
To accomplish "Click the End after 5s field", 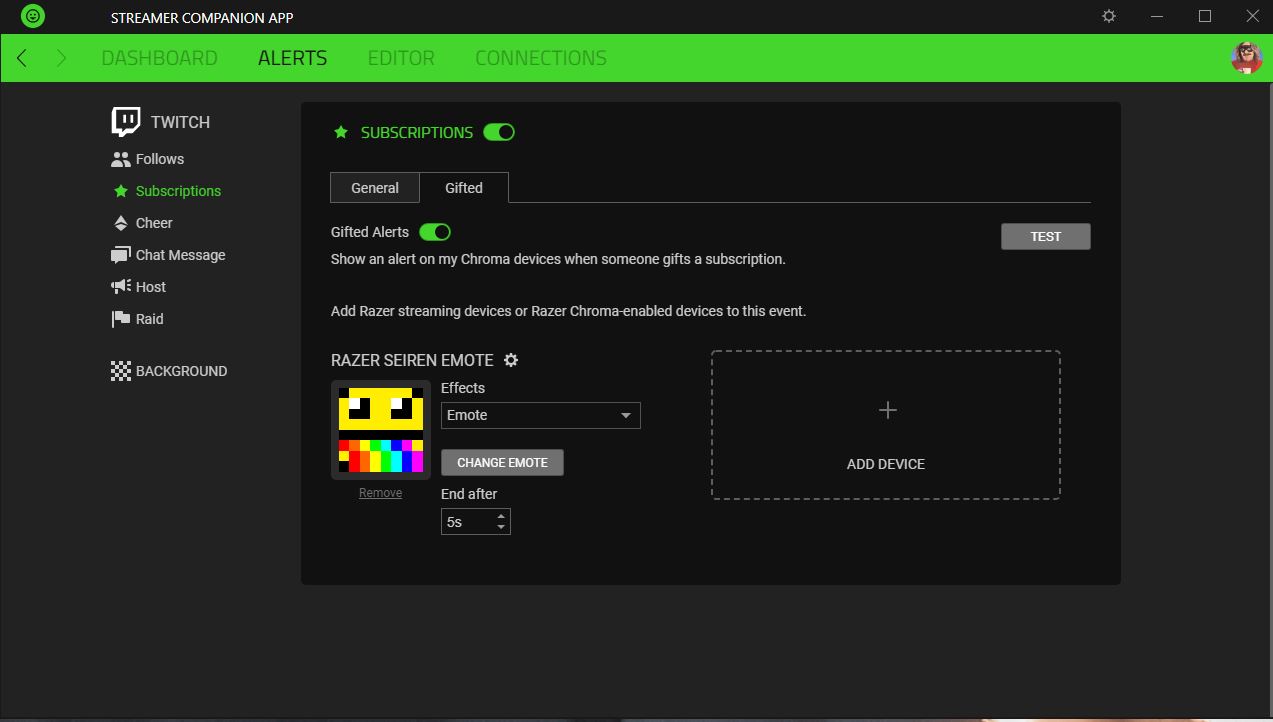I will (476, 522).
